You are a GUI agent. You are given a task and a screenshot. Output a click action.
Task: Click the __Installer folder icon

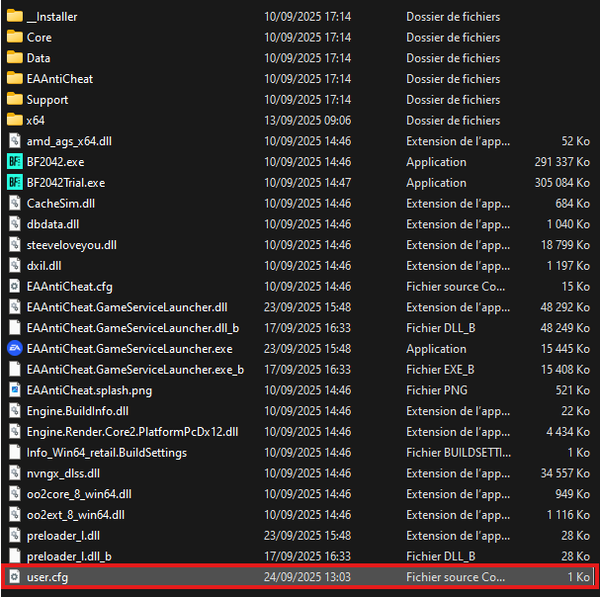pyautogui.click(x=14, y=17)
